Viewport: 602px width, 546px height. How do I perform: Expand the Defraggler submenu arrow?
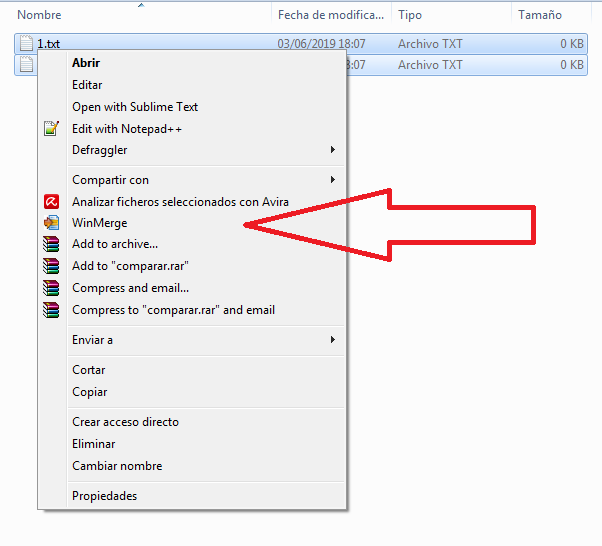tap(333, 150)
